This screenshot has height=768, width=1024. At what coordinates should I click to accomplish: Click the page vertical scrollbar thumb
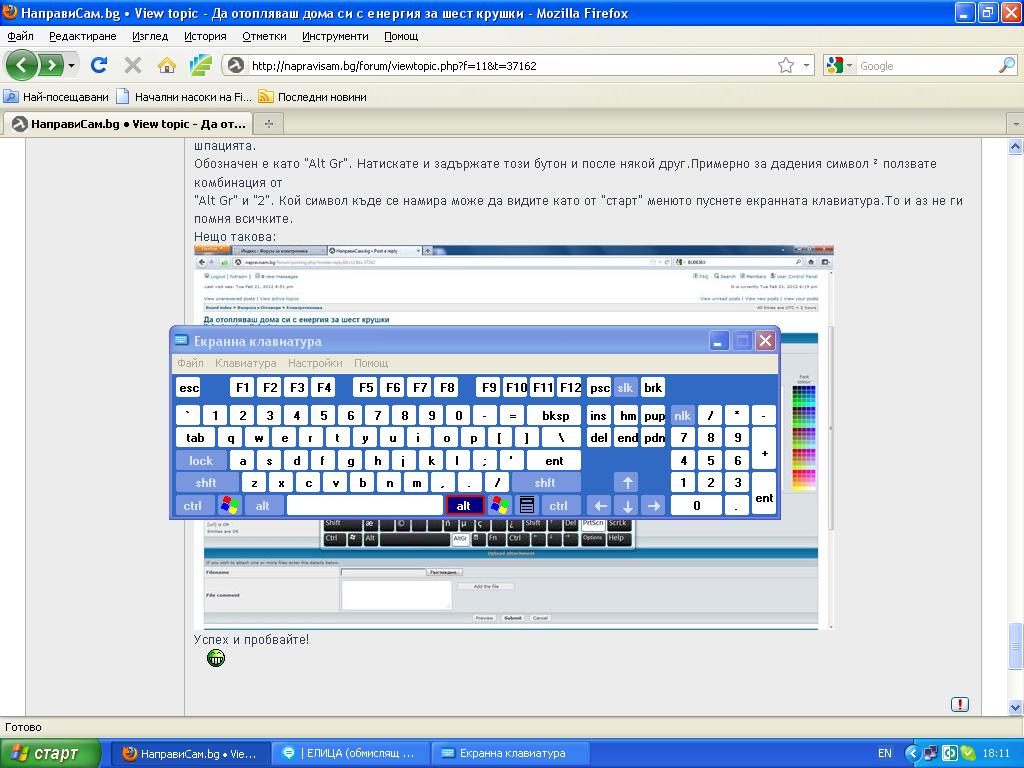coord(1016,646)
